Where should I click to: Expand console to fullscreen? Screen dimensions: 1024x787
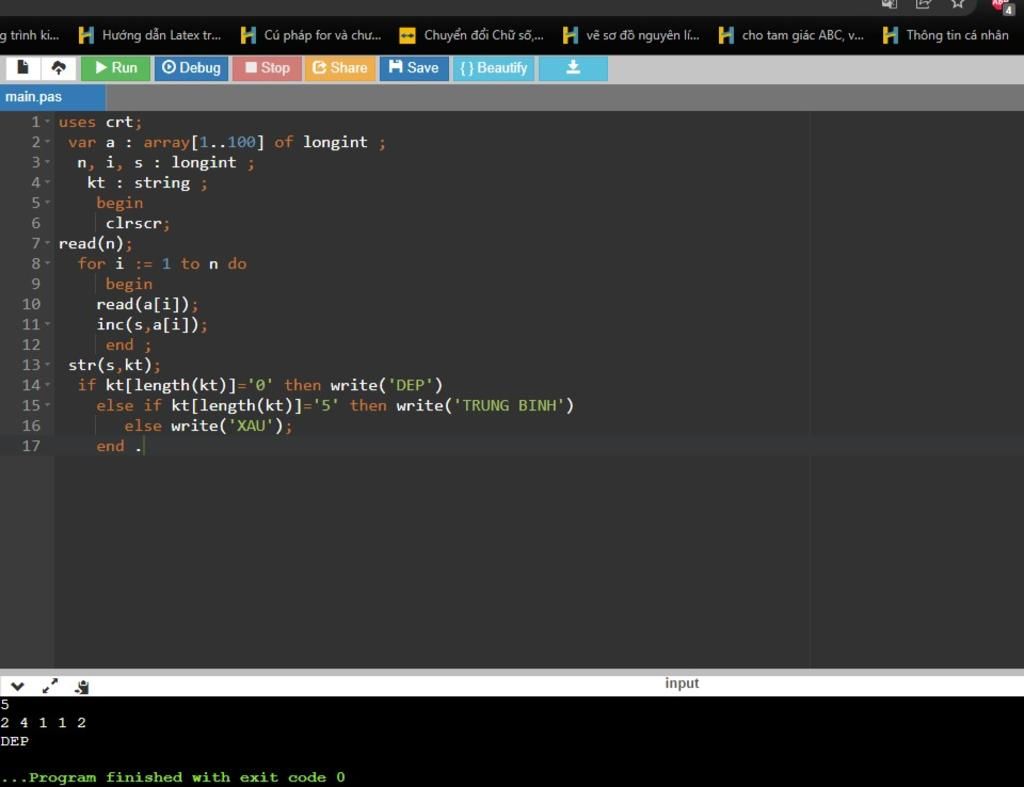pyautogui.click(x=50, y=686)
